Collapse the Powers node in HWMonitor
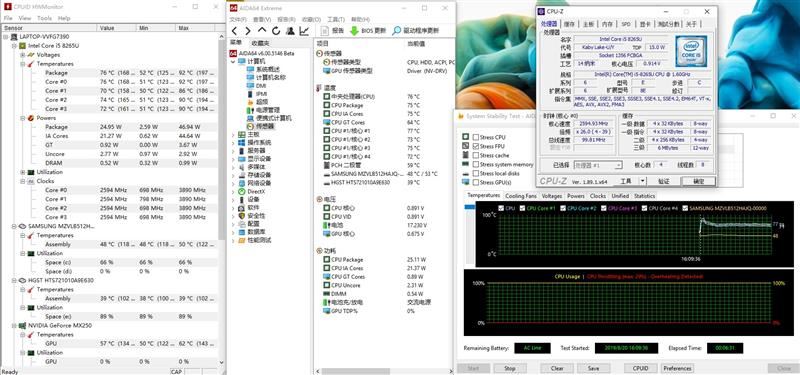The height and width of the screenshot is (375, 800). pyautogui.click(x=23, y=118)
